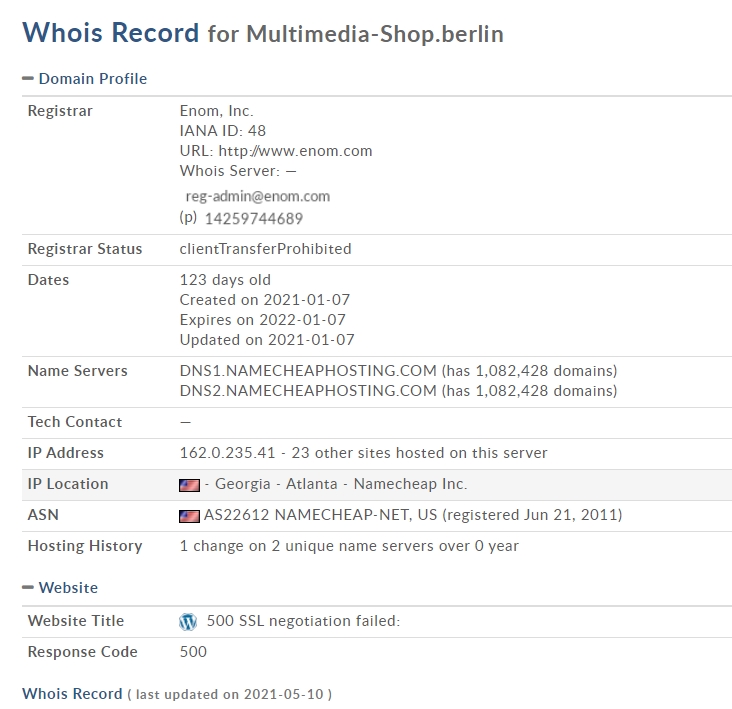This screenshot has width=732, height=709.
Task: Select clientTransferProhibited status value
Action: point(265,249)
